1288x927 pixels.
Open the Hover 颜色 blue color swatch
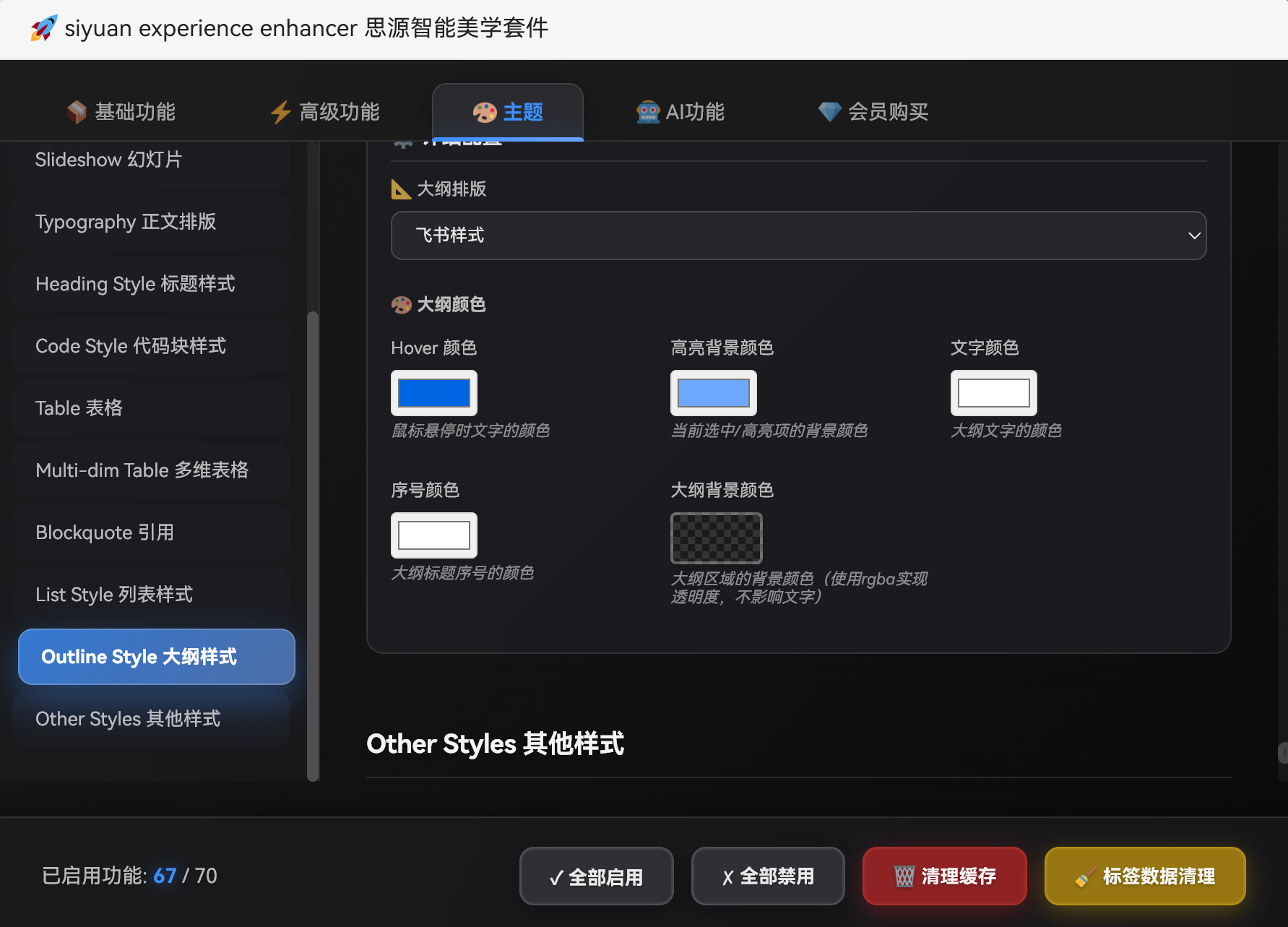coord(434,393)
